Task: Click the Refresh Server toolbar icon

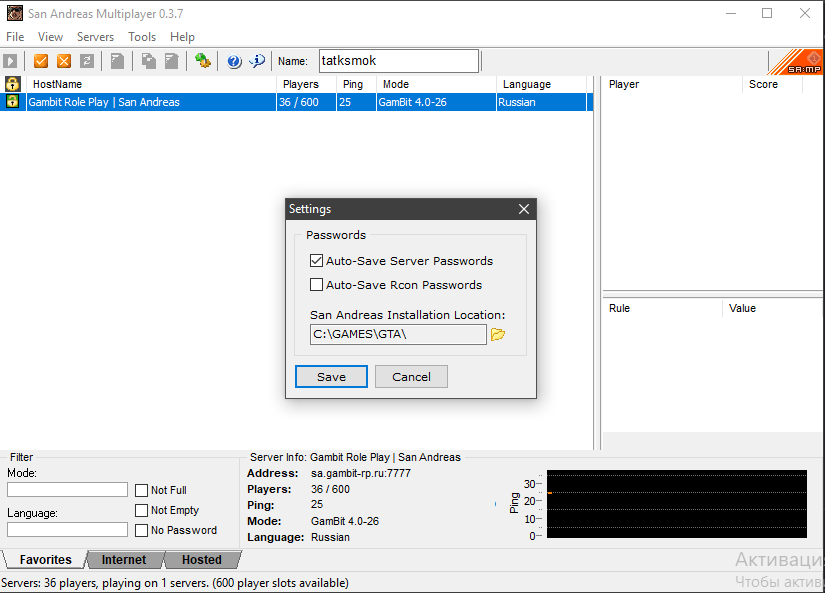Action: pos(87,61)
